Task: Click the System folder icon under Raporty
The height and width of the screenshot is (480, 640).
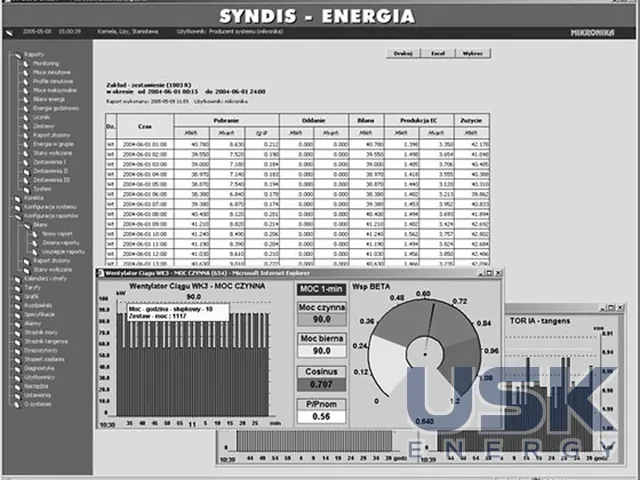Action: tap(26, 190)
